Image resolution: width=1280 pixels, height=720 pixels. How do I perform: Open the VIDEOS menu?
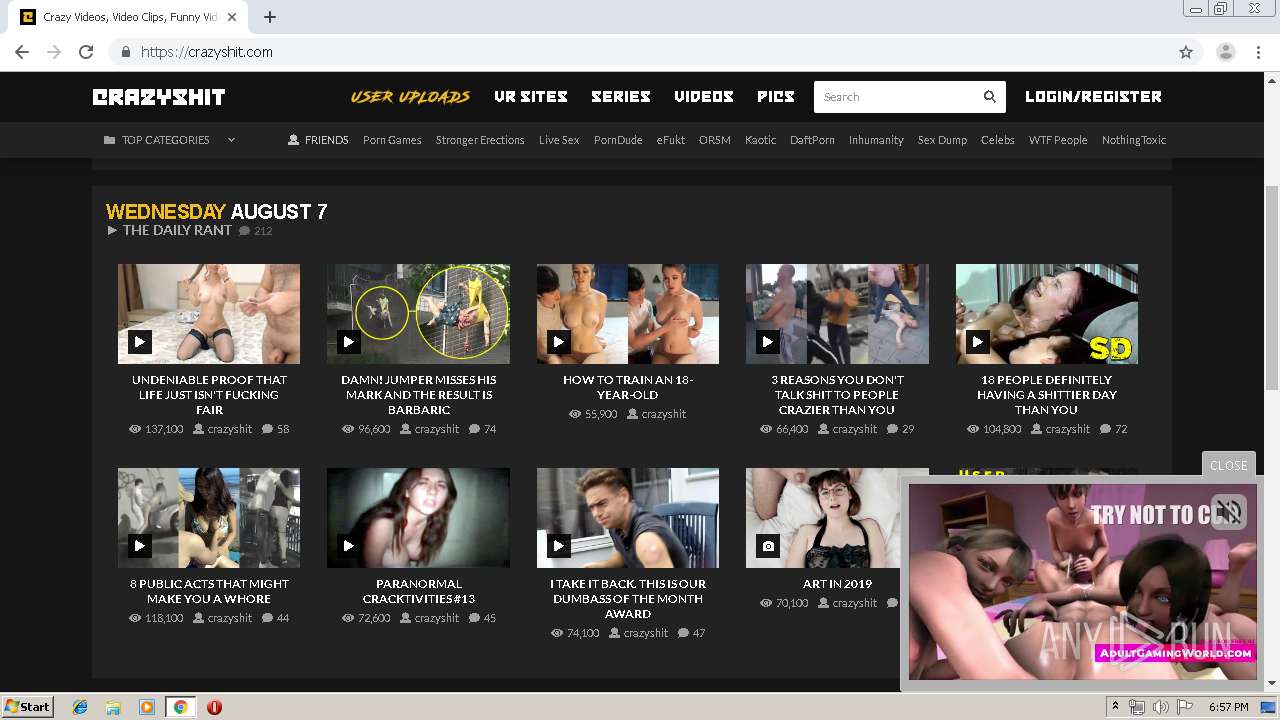704,97
